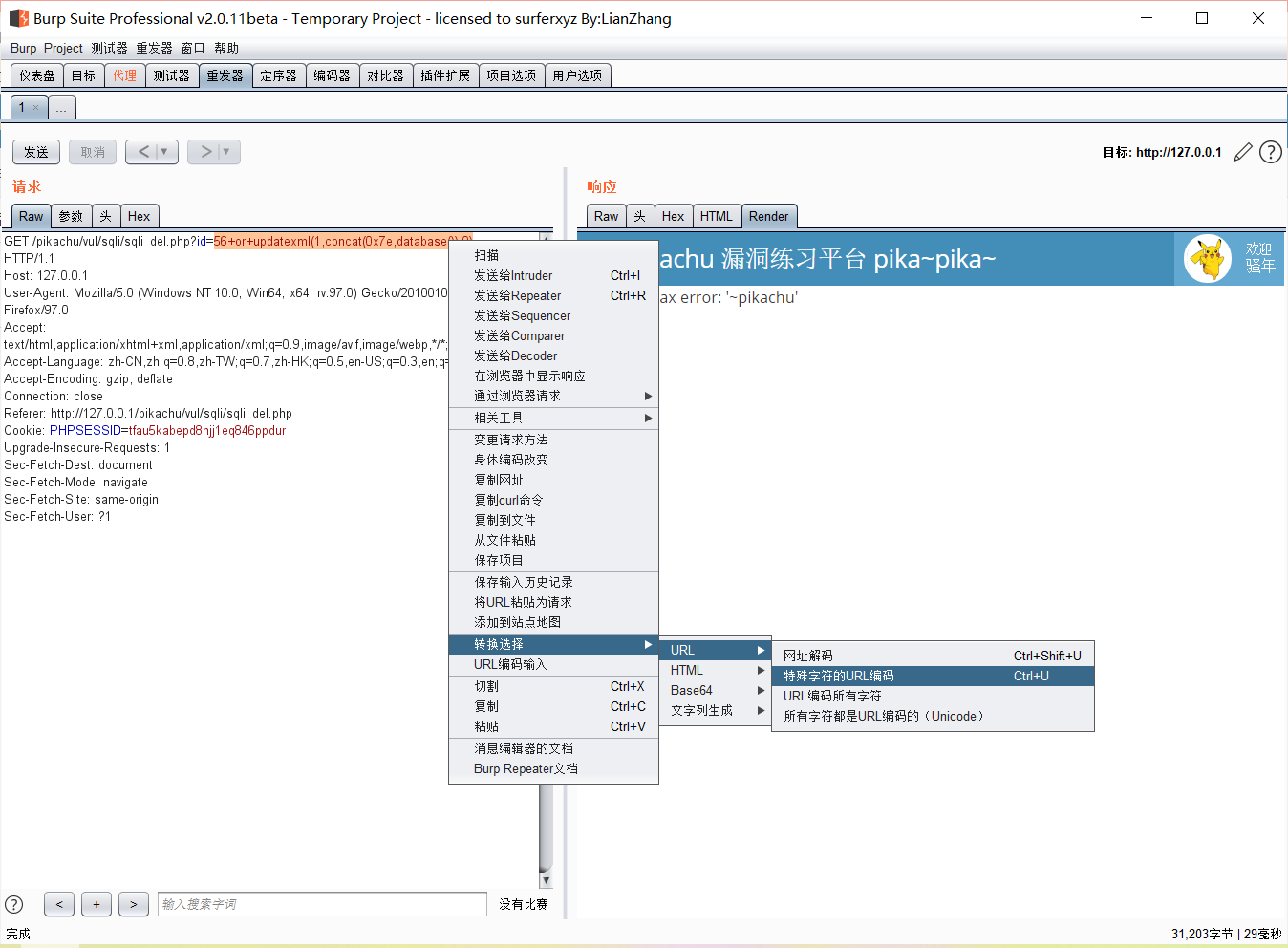Click the next match > search button
This screenshot has width=1288, height=948.
click(x=134, y=904)
